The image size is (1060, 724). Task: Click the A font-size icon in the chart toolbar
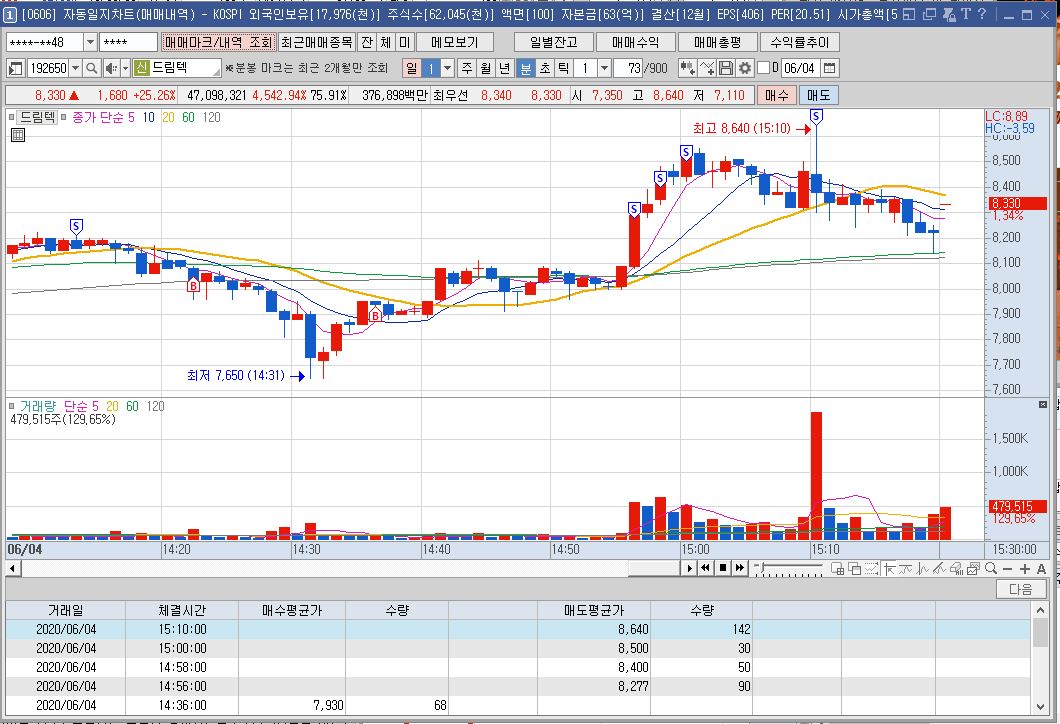pos(1042,569)
